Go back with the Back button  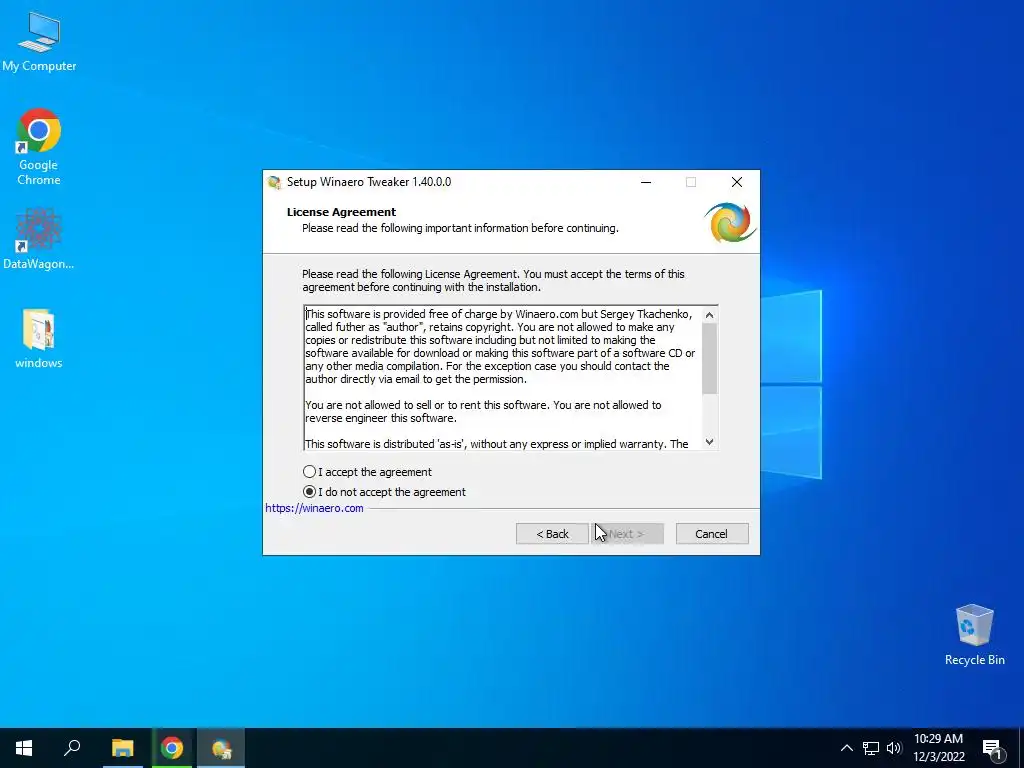point(552,534)
